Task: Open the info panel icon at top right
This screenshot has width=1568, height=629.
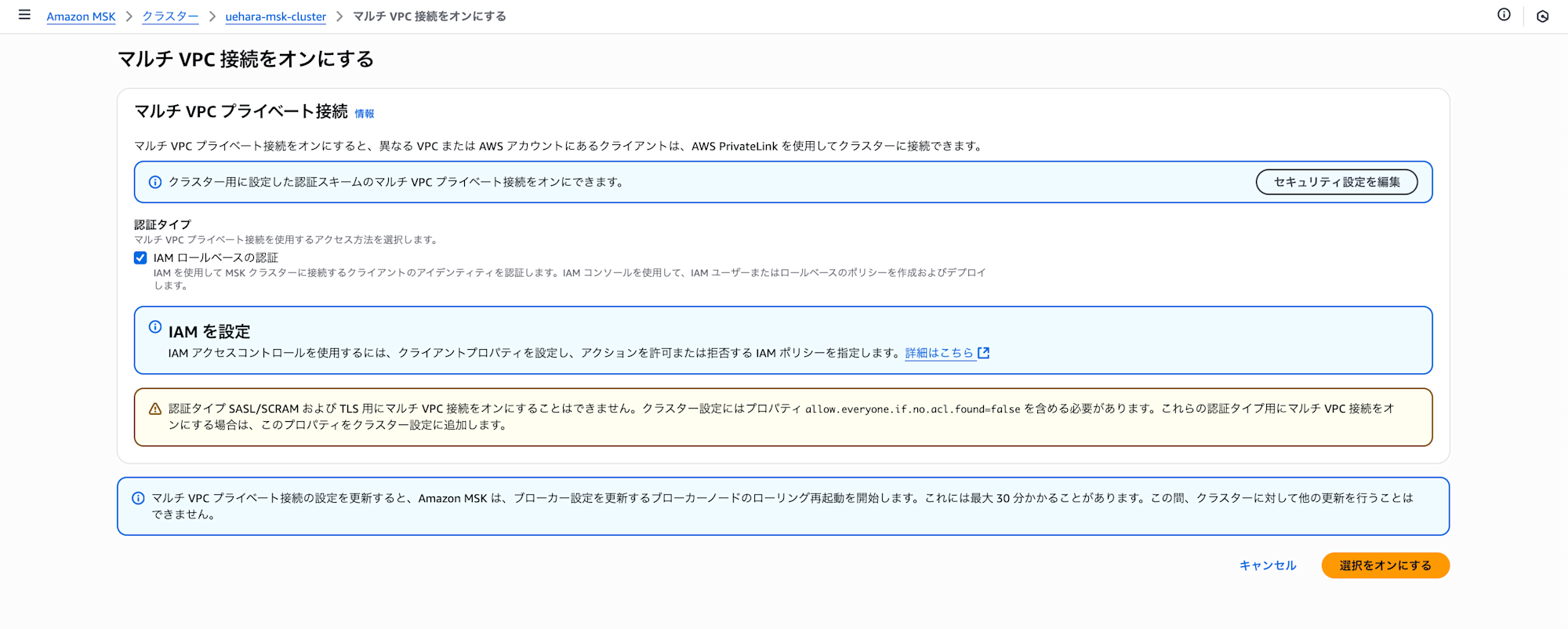Action: click(1504, 15)
